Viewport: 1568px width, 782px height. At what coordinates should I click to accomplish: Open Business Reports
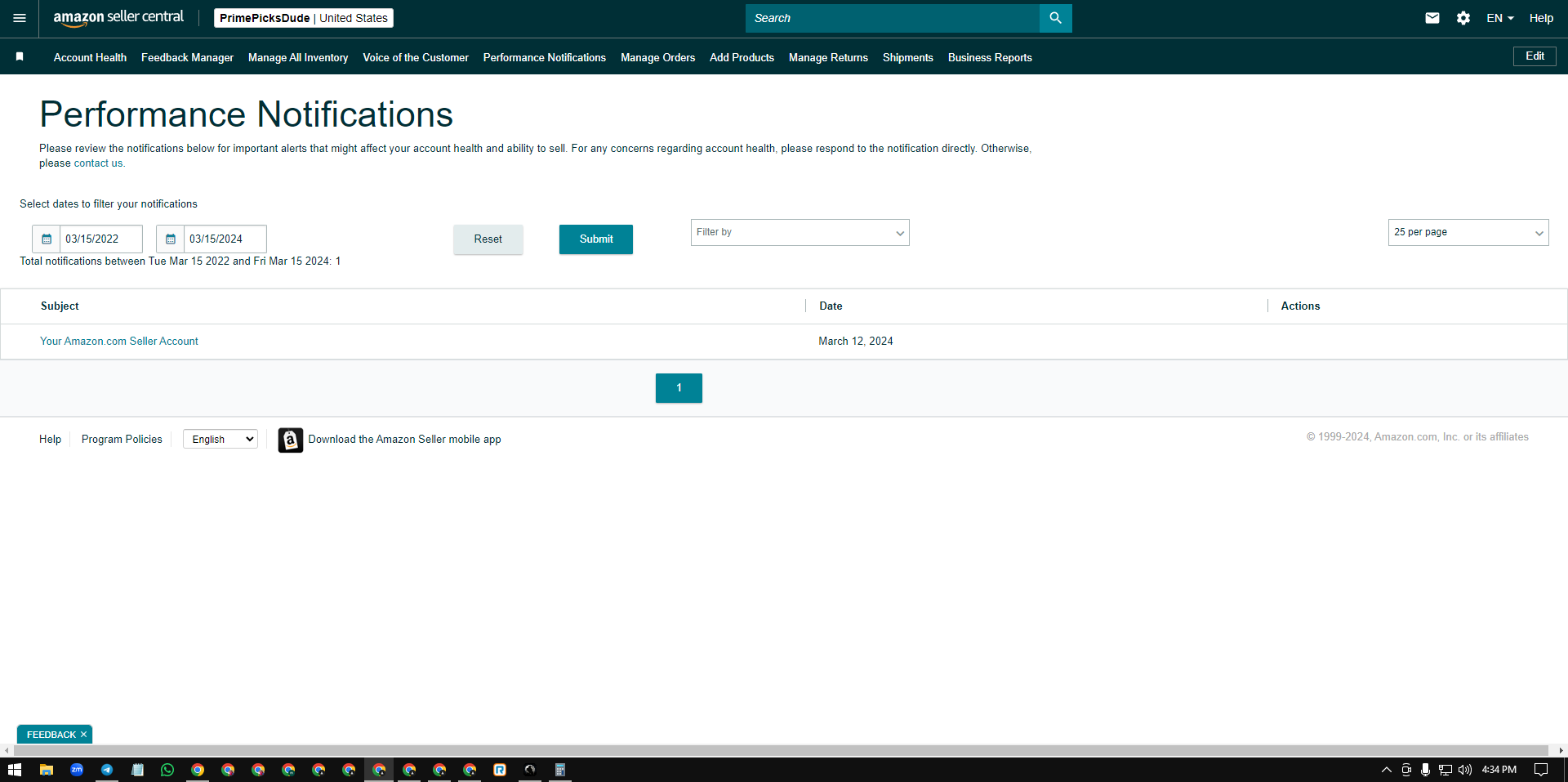pos(990,57)
